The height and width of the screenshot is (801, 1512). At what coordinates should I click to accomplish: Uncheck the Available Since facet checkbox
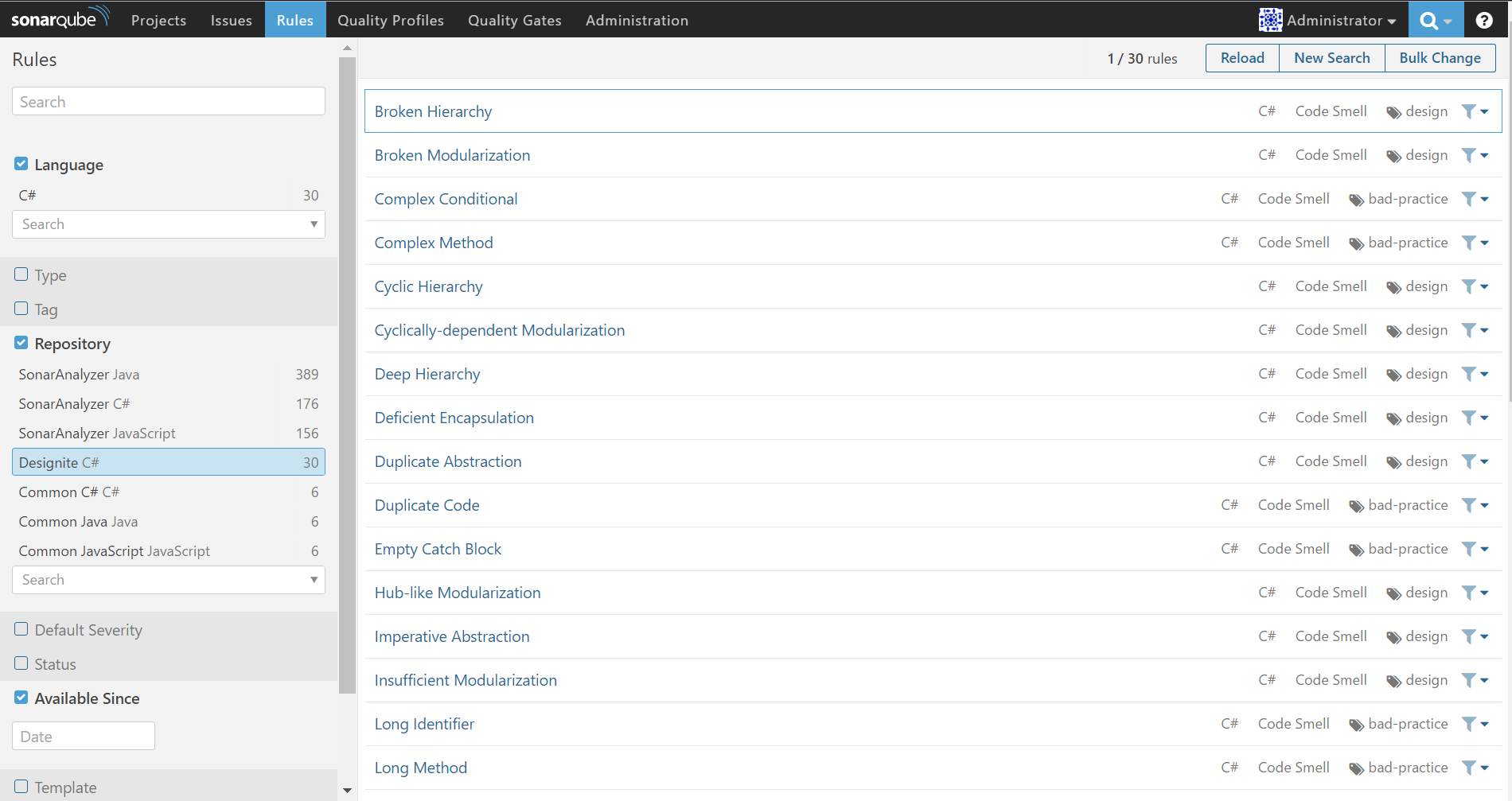click(x=21, y=698)
